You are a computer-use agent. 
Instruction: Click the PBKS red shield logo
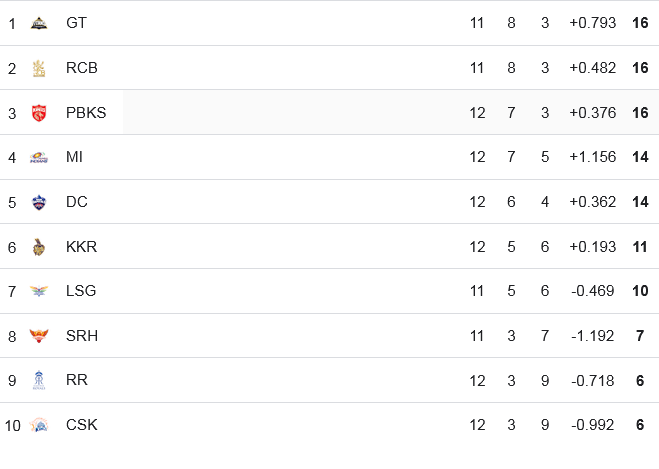point(39,113)
